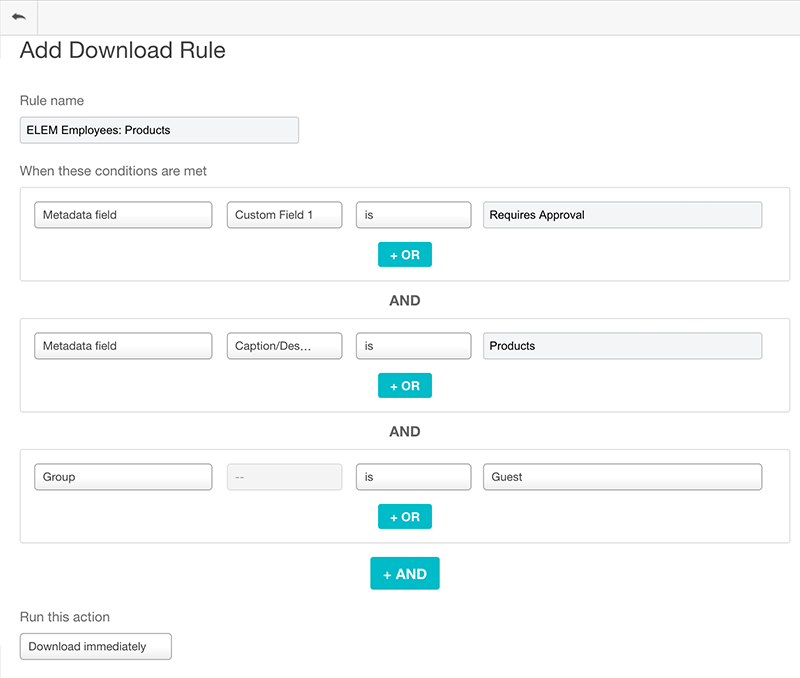Screen dimensions: 800x678
Task: Open the 'is' operator dropdown in Group row
Action: coord(413,477)
